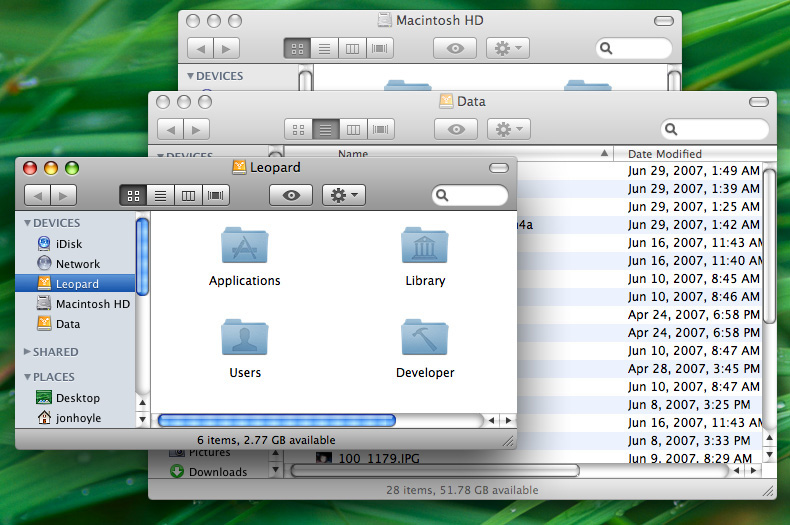Screen dimensions: 790x525
Task: Click Quick Look eye button in Macintosh HD window
Action: pos(455,48)
